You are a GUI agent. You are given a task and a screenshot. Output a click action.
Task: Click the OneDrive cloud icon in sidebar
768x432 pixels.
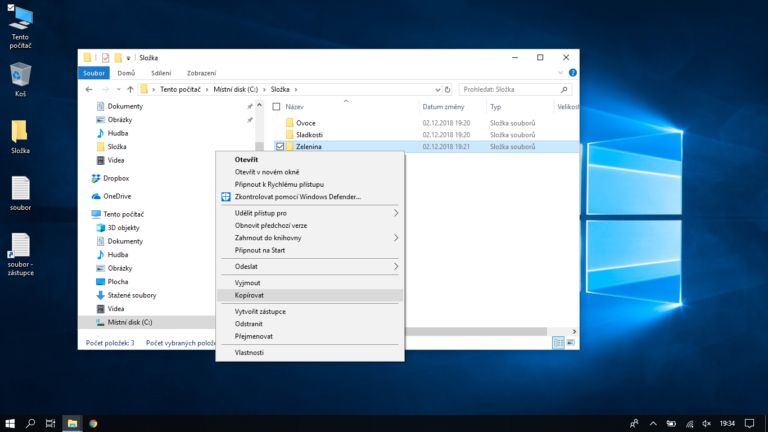97,196
